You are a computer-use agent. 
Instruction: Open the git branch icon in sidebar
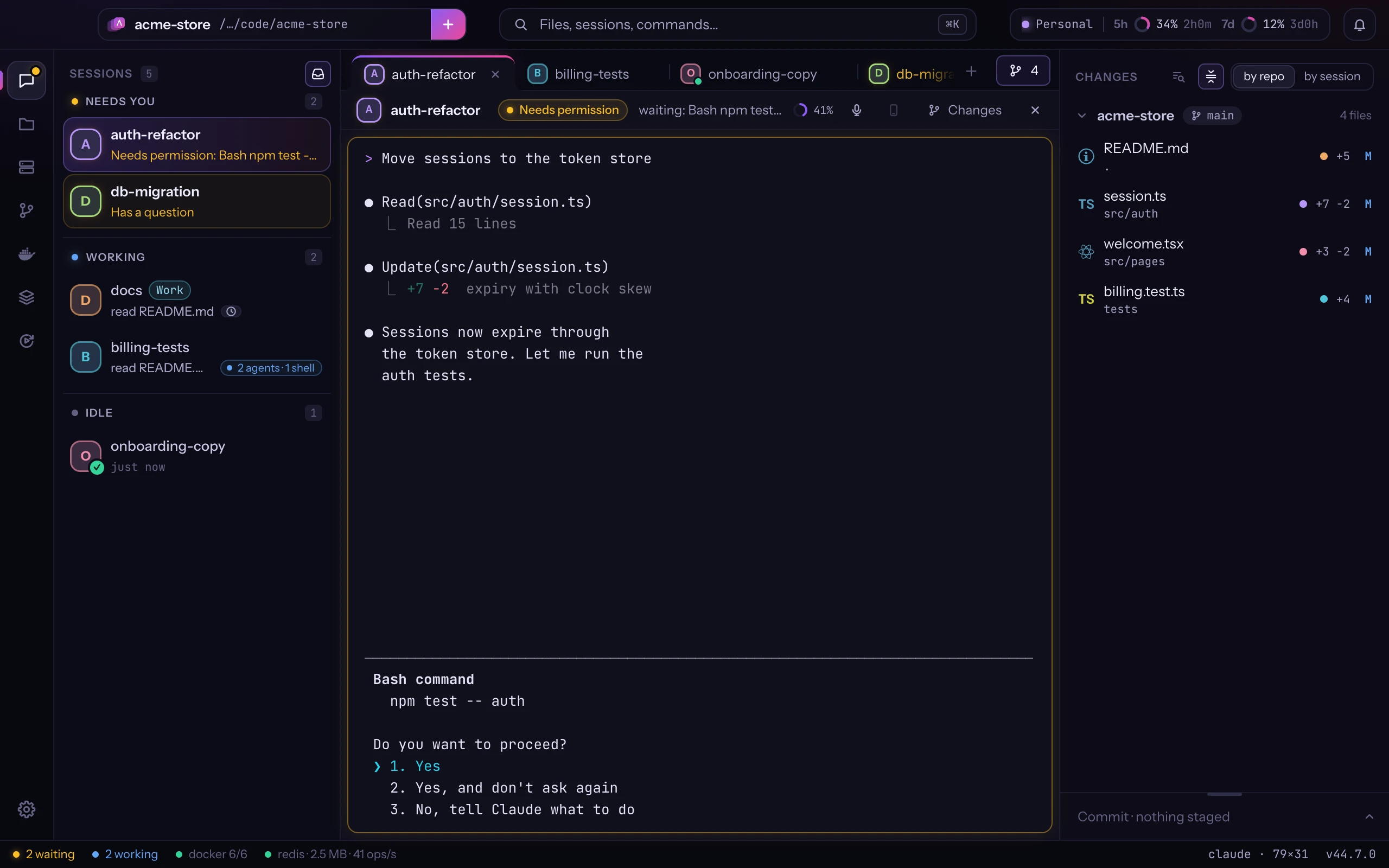27,210
